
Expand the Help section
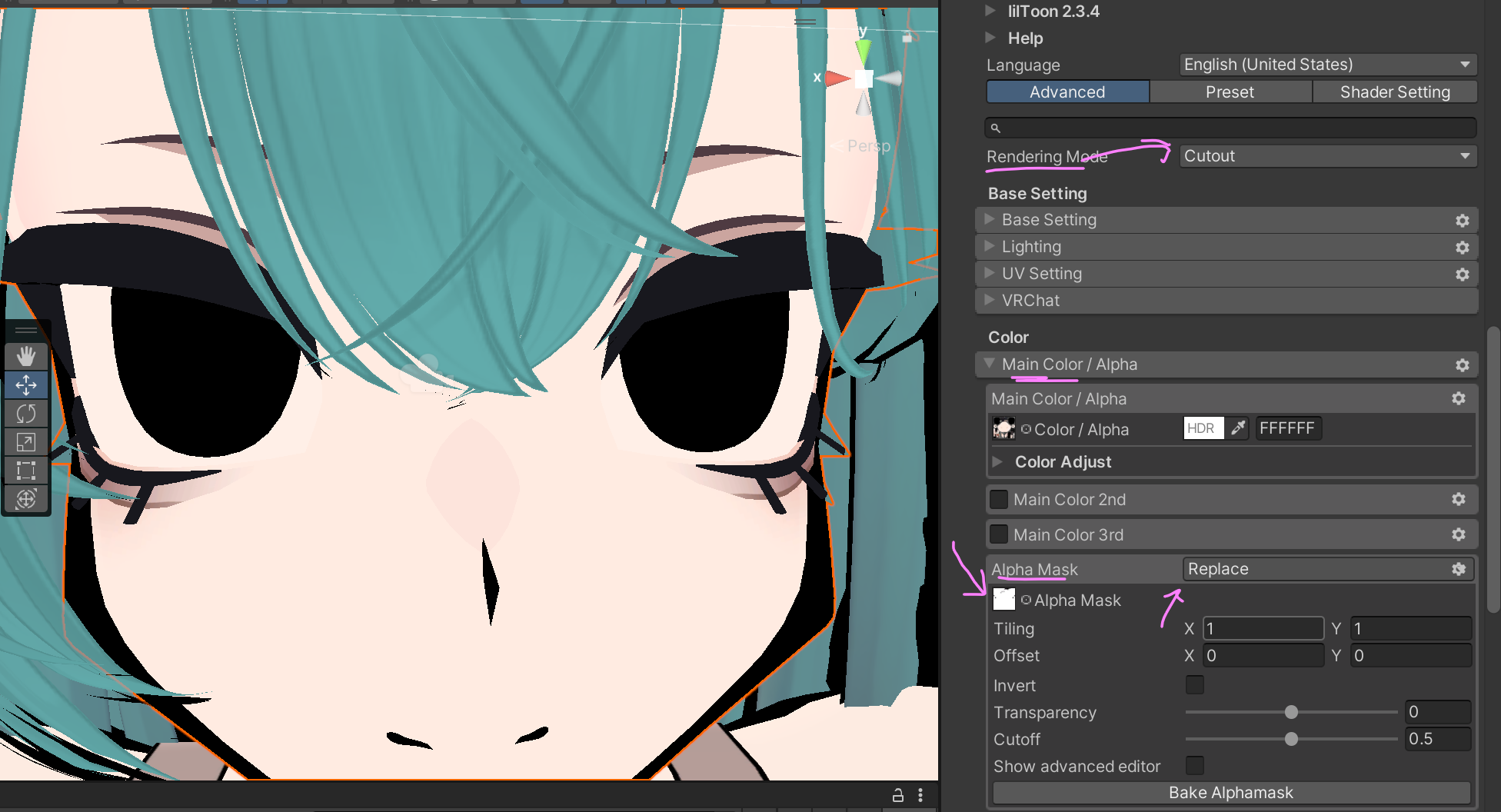click(x=990, y=38)
